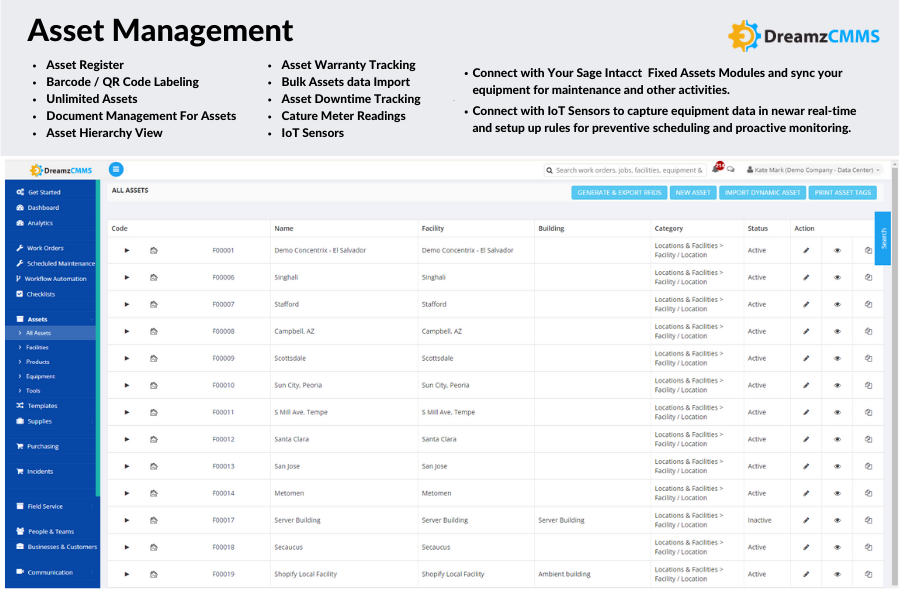900x600 pixels.
Task: Open the notifications bell icon
Action: coord(717,169)
